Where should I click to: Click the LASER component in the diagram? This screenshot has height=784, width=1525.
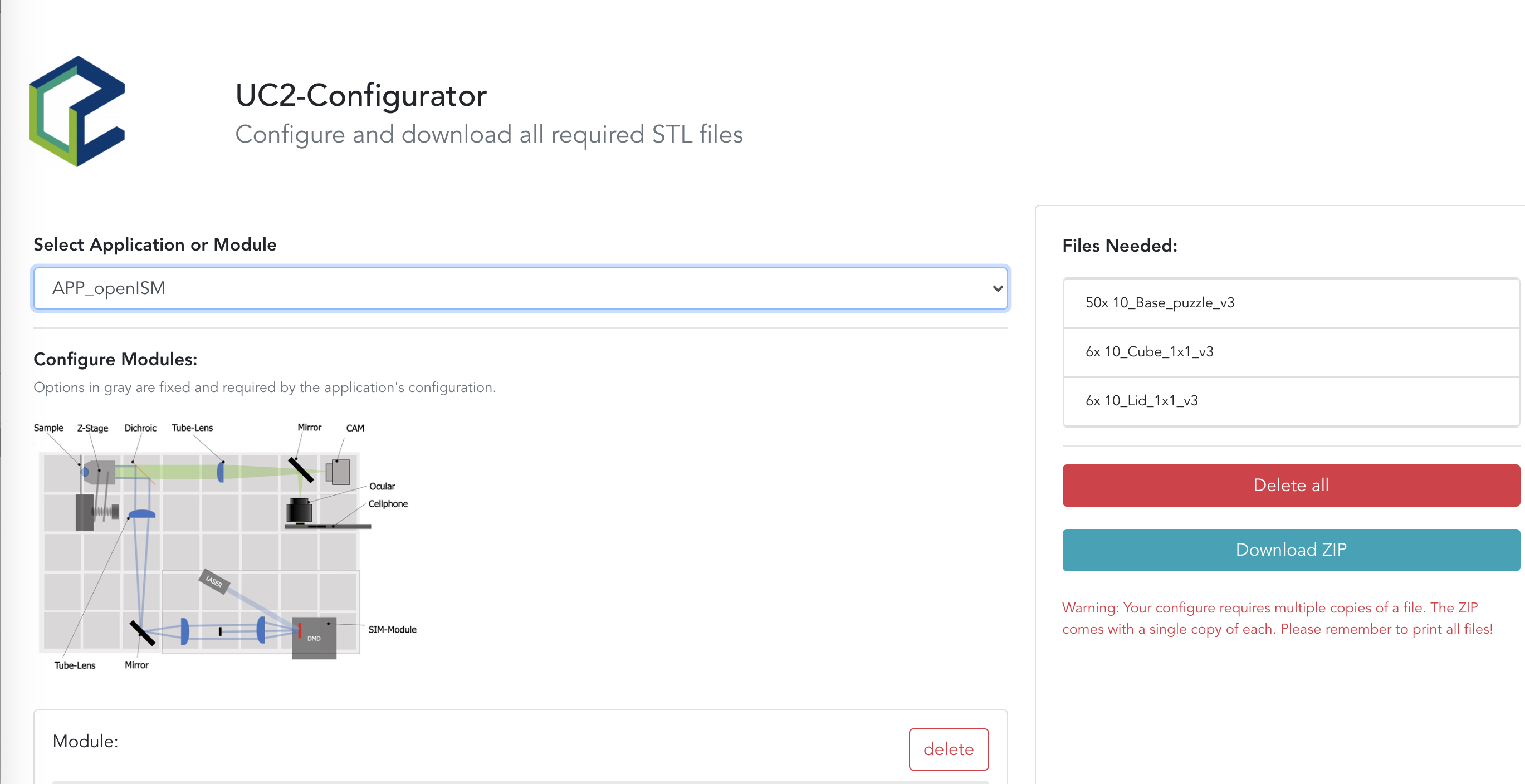[x=214, y=582]
